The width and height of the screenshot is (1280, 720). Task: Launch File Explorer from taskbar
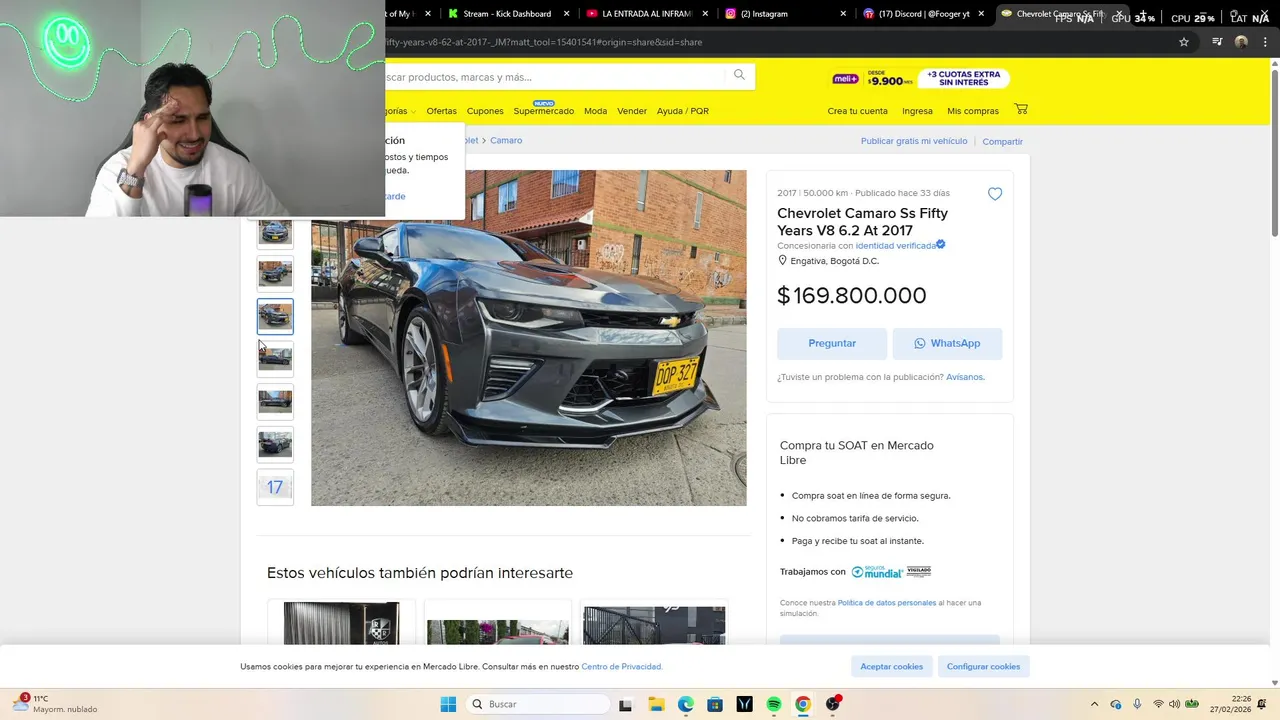click(x=656, y=704)
